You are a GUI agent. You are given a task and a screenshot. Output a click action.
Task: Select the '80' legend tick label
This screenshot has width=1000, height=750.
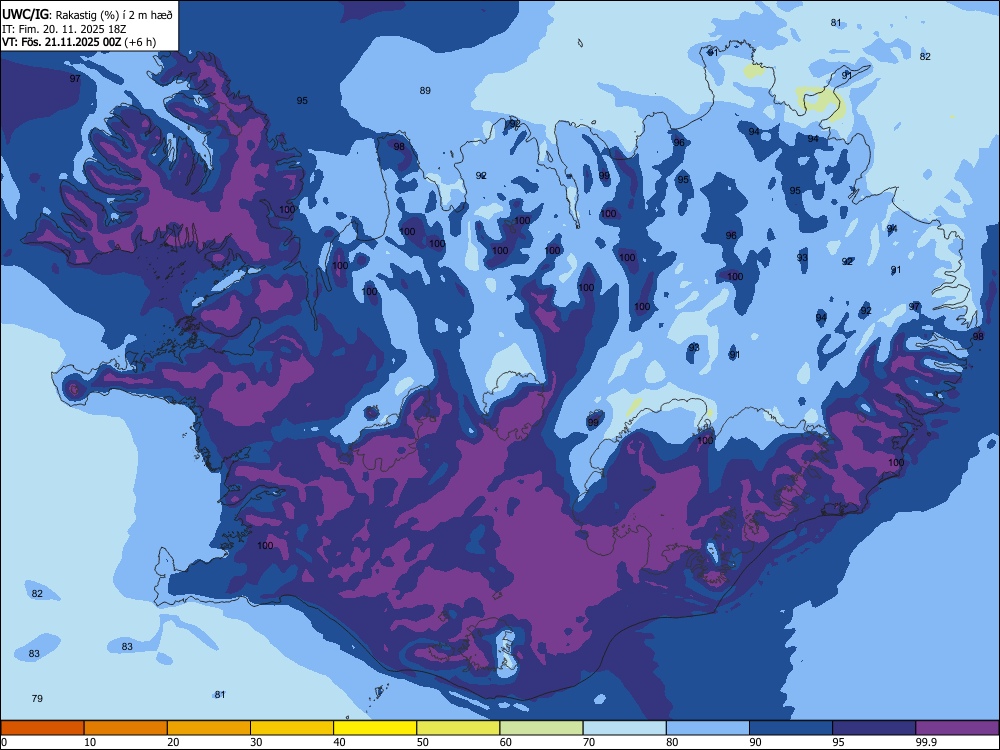click(x=672, y=742)
